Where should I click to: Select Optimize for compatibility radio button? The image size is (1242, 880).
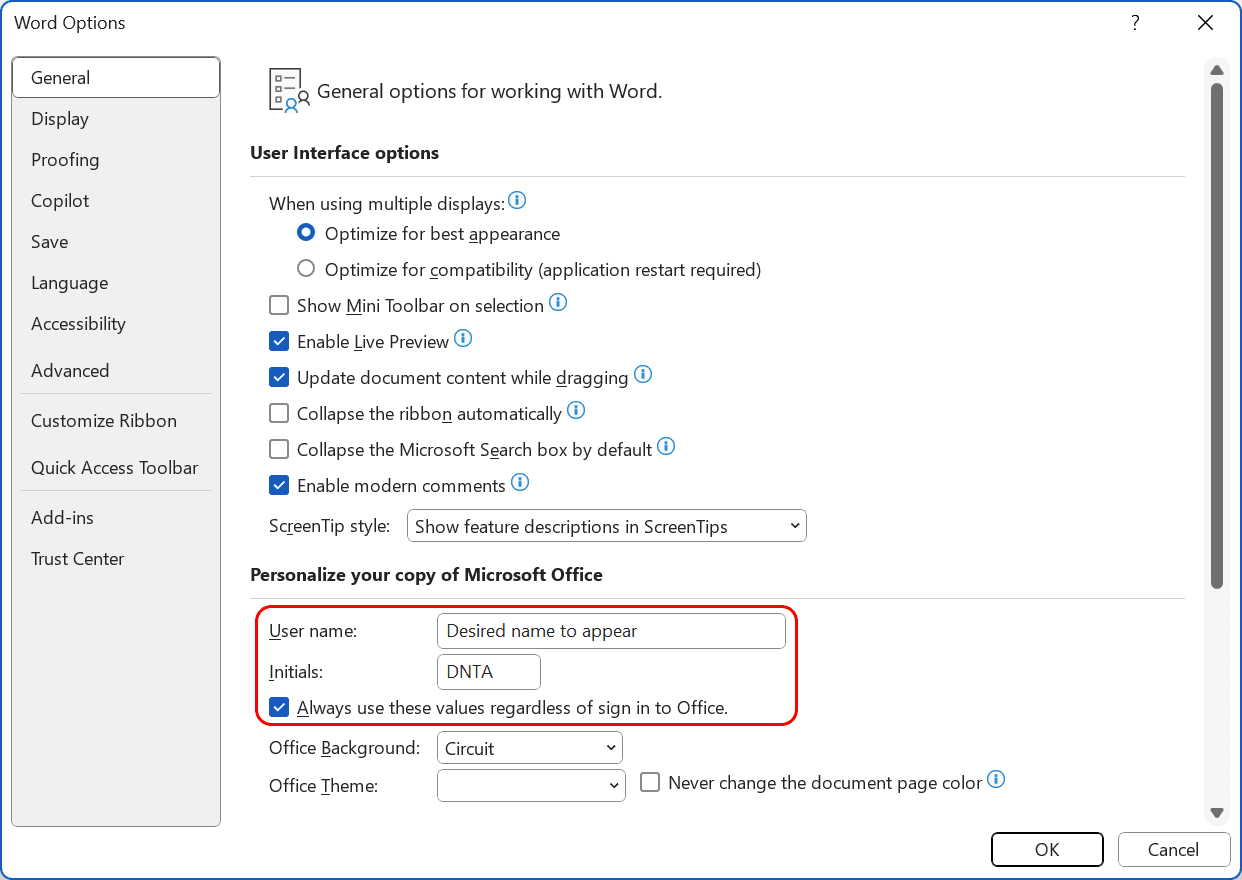pyautogui.click(x=305, y=268)
